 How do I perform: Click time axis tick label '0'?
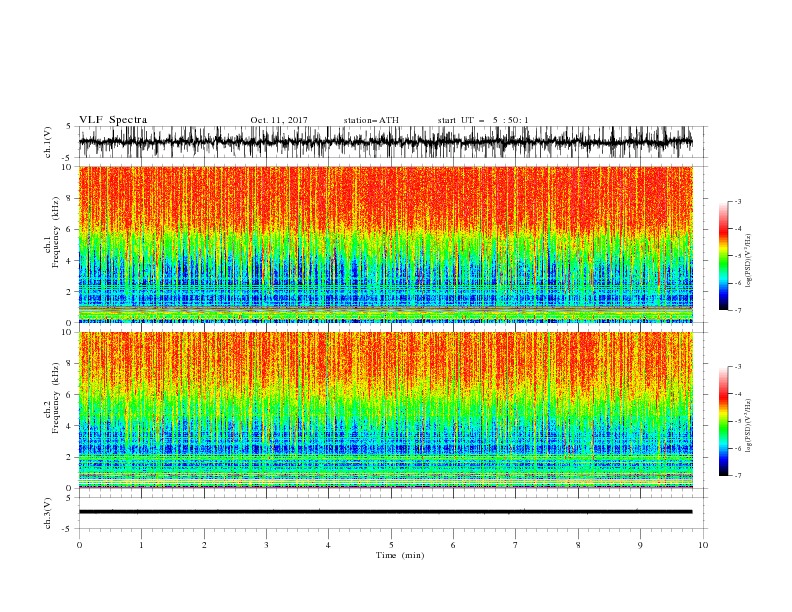point(79,545)
